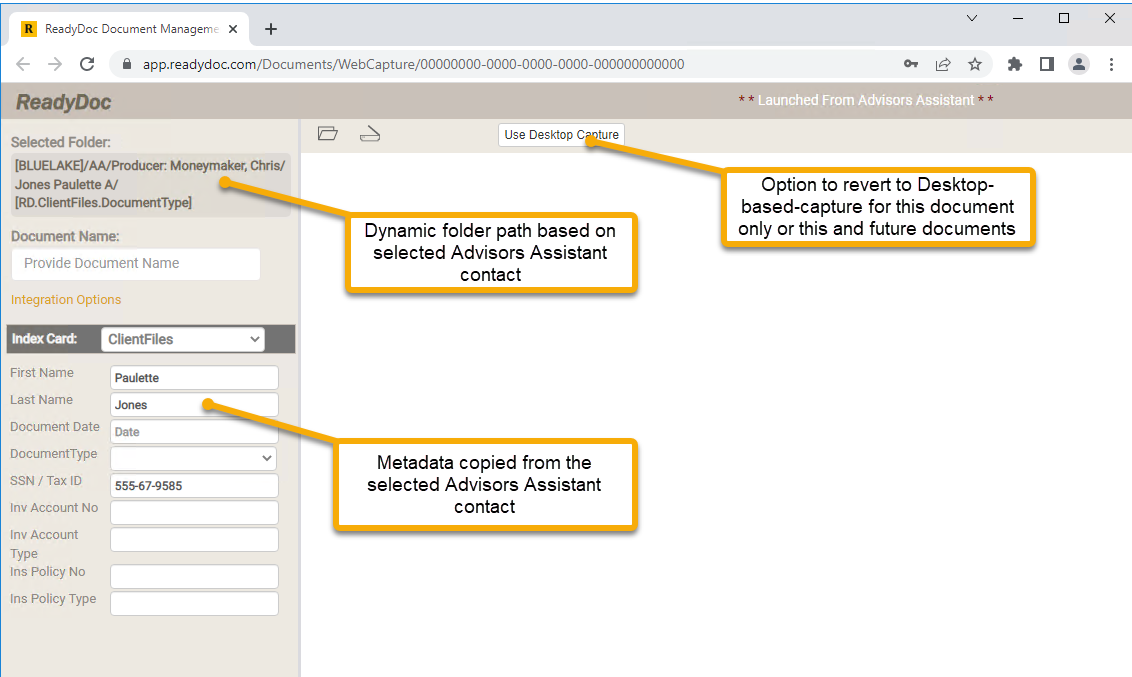Toggle the browser side panel
Screen dimensions: 1132x677
[x=1047, y=64]
